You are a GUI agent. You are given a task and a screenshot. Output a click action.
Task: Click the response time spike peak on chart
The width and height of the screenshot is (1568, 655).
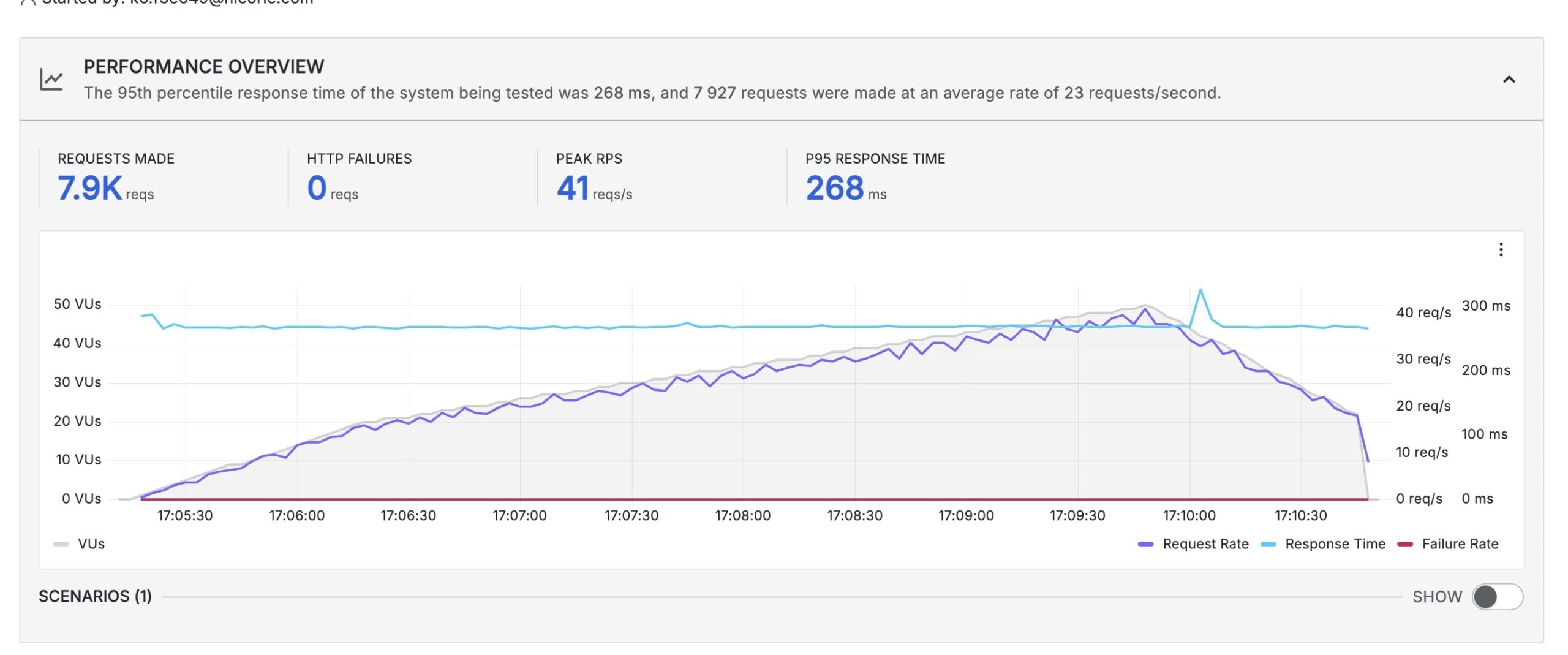point(1200,290)
